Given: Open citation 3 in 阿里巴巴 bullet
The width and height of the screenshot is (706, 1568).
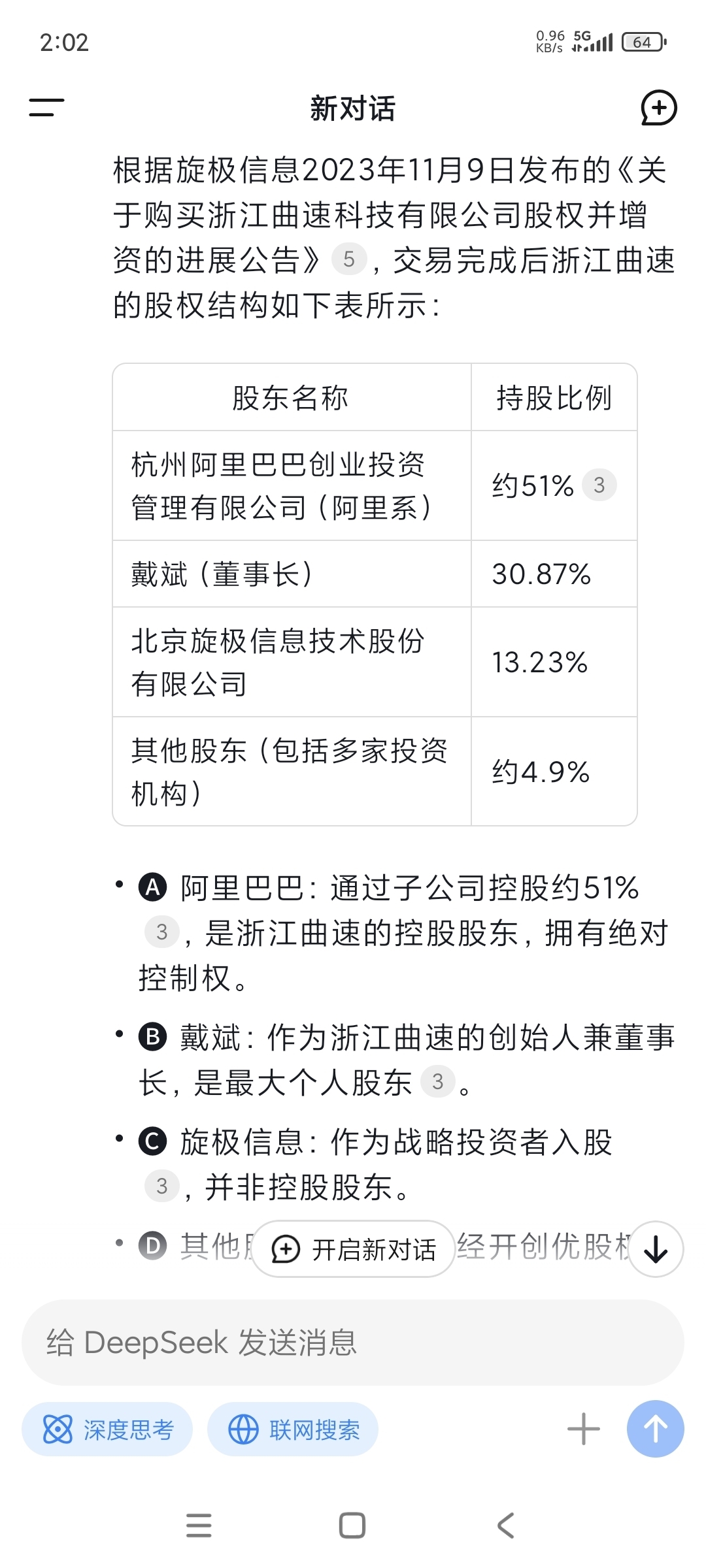Looking at the screenshot, I should coord(161,932).
